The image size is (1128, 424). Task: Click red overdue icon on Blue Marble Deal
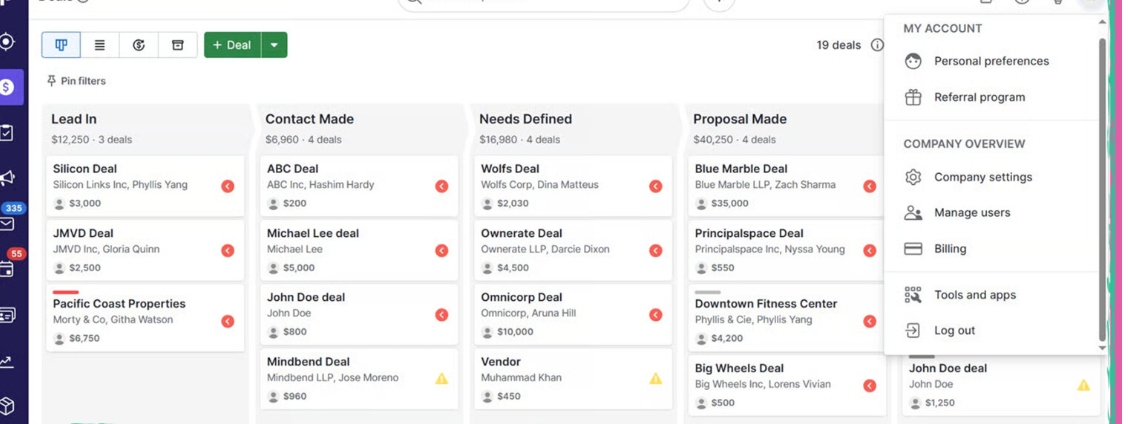pyautogui.click(x=870, y=186)
